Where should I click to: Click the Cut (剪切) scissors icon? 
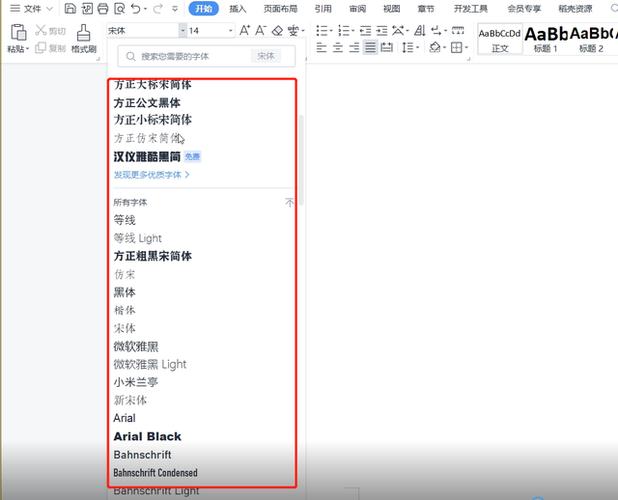pos(41,30)
